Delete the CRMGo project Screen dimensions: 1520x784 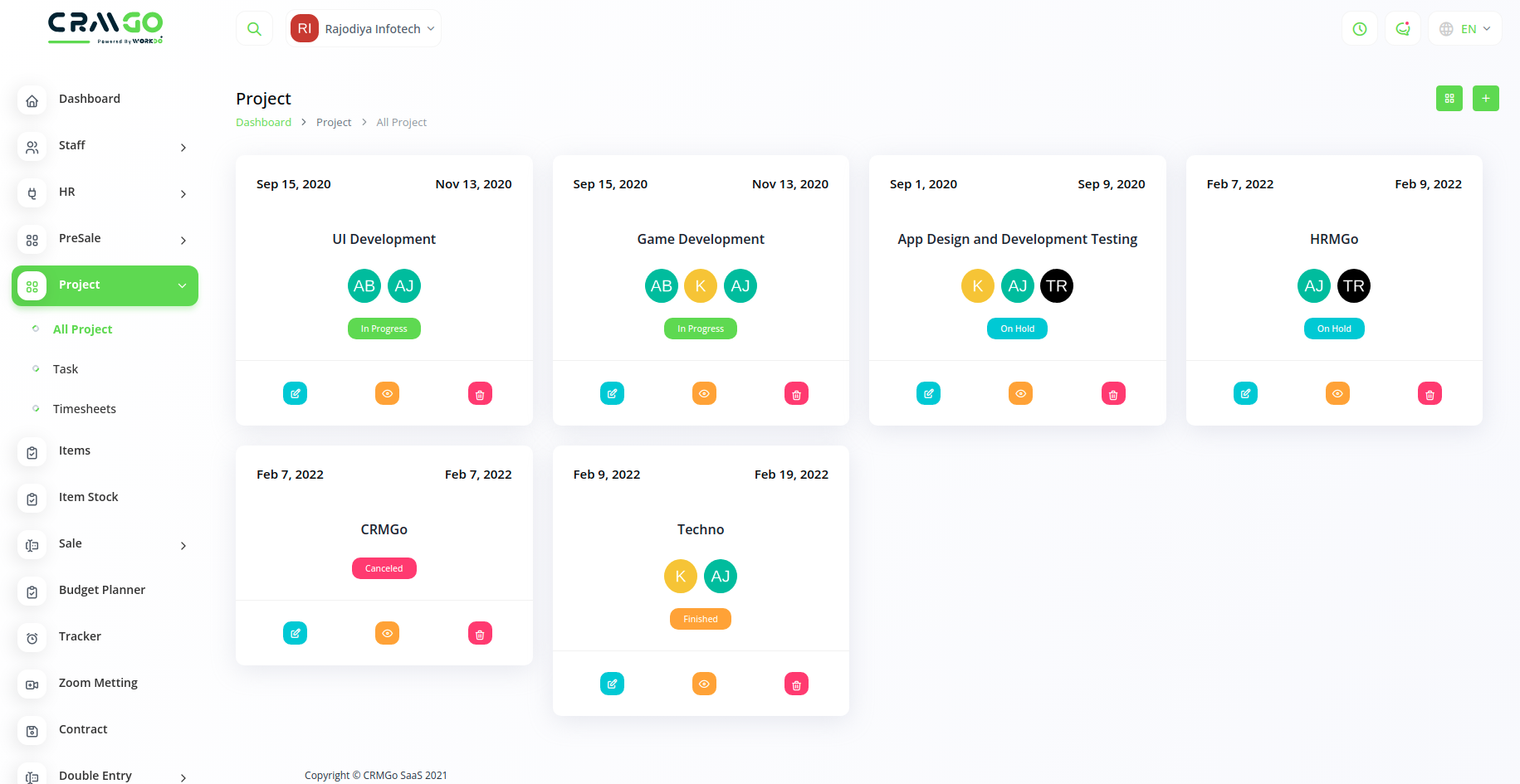tap(480, 634)
